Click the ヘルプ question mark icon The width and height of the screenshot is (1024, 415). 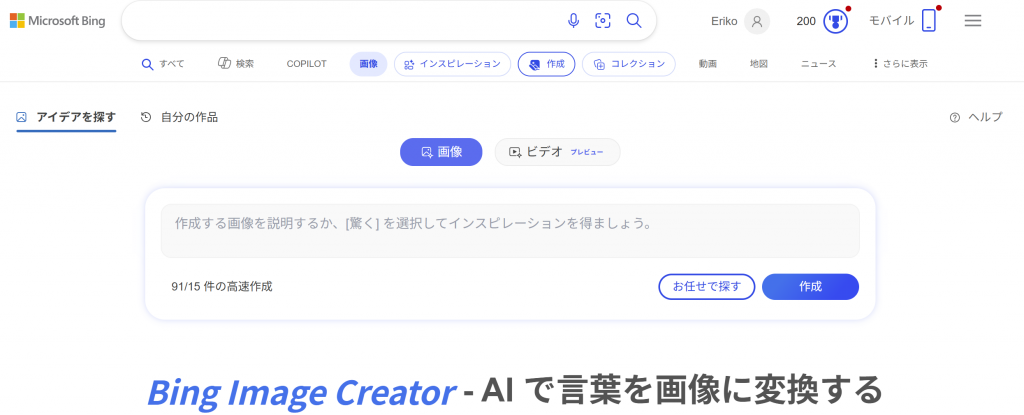tap(955, 118)
